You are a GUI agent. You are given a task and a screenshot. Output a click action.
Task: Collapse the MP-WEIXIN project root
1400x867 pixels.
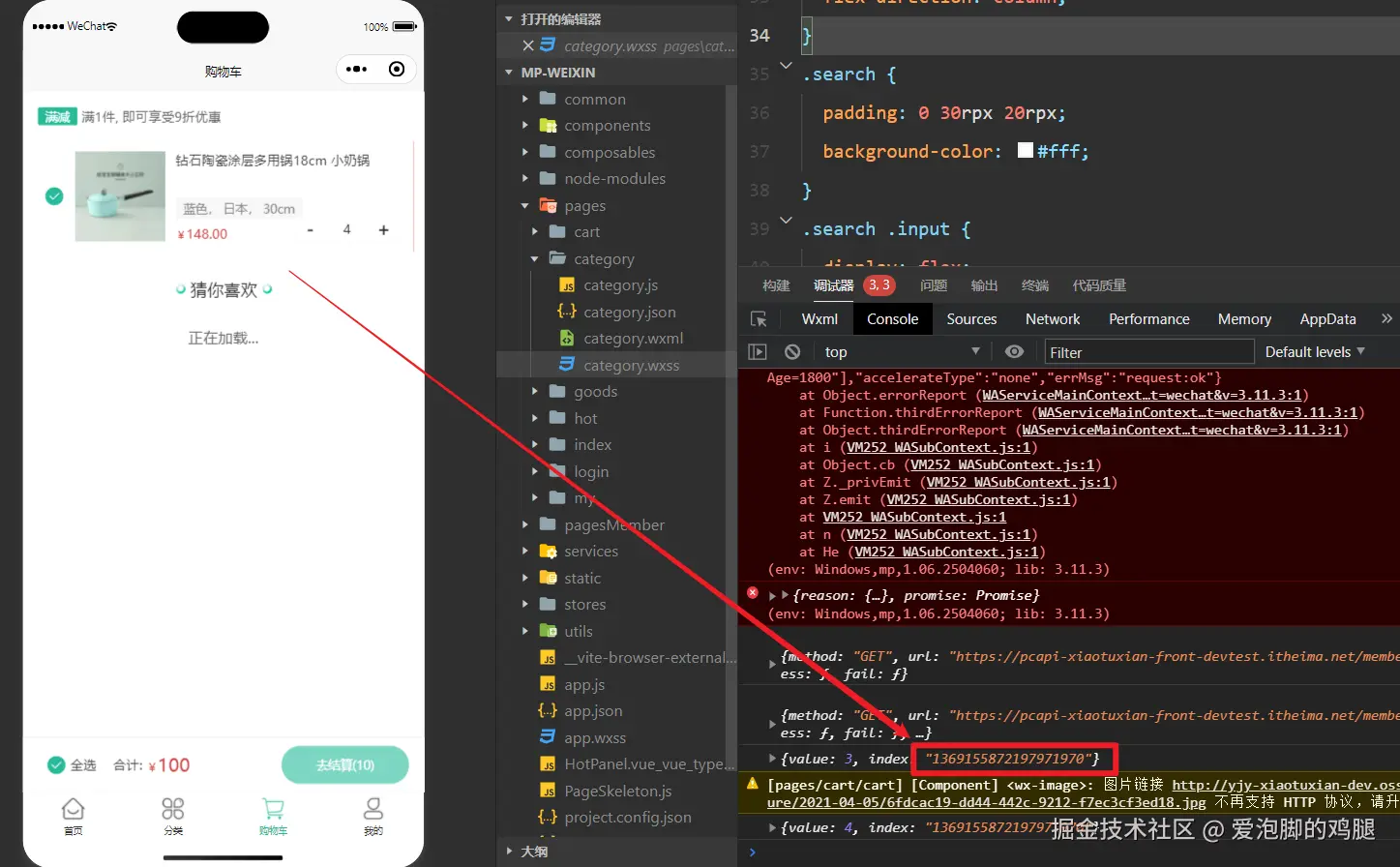click(509, 73)
